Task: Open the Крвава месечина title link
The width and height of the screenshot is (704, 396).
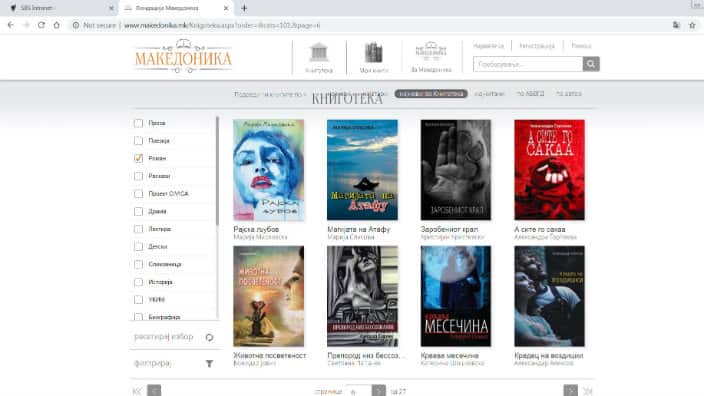Action: tap(449, 355)
